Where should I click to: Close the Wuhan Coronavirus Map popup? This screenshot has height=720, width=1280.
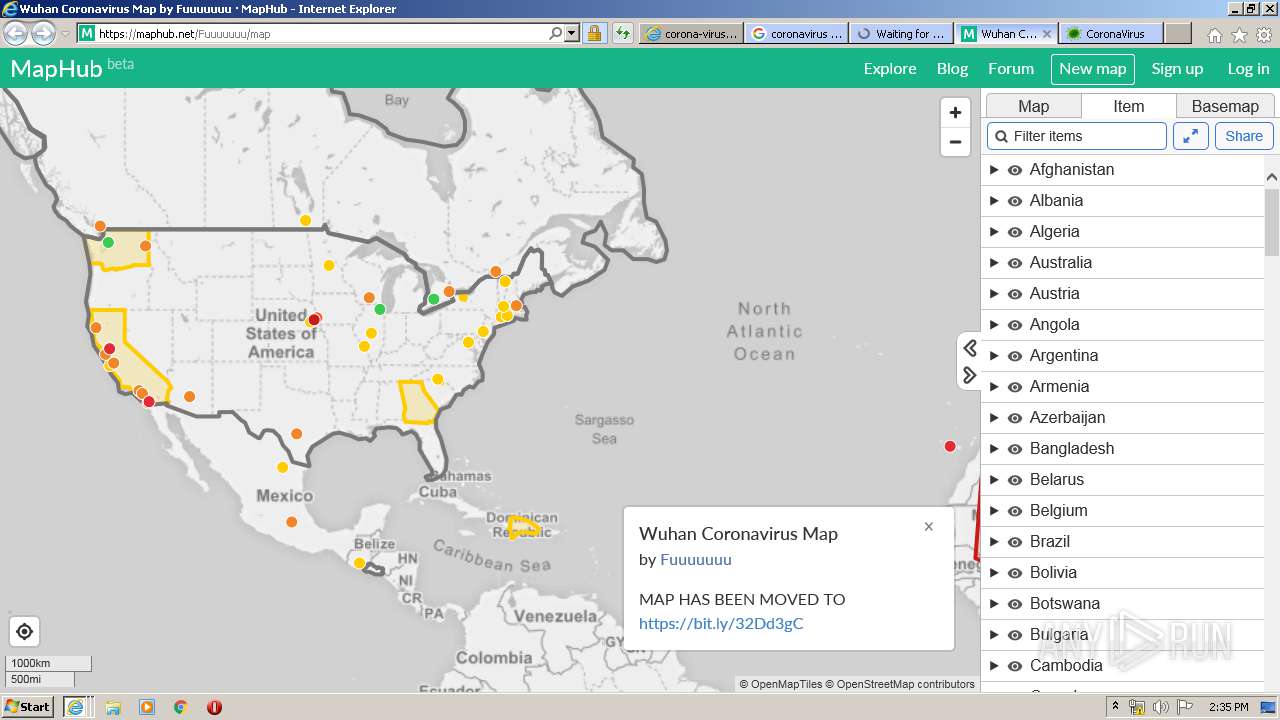click(928, 526)
